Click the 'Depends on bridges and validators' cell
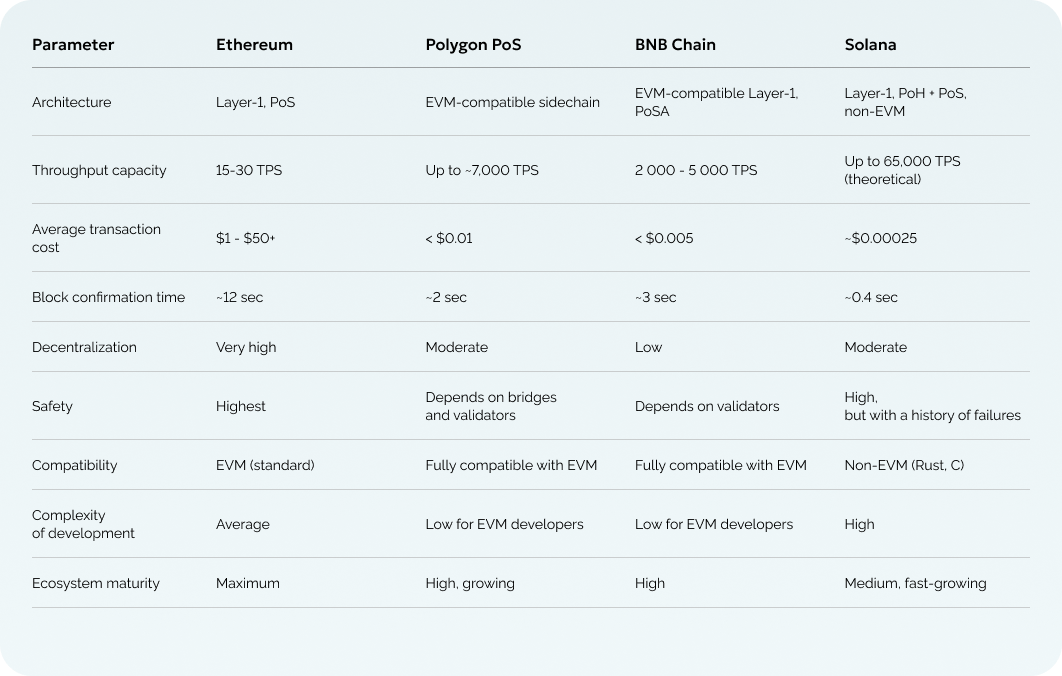 (491, 406)
